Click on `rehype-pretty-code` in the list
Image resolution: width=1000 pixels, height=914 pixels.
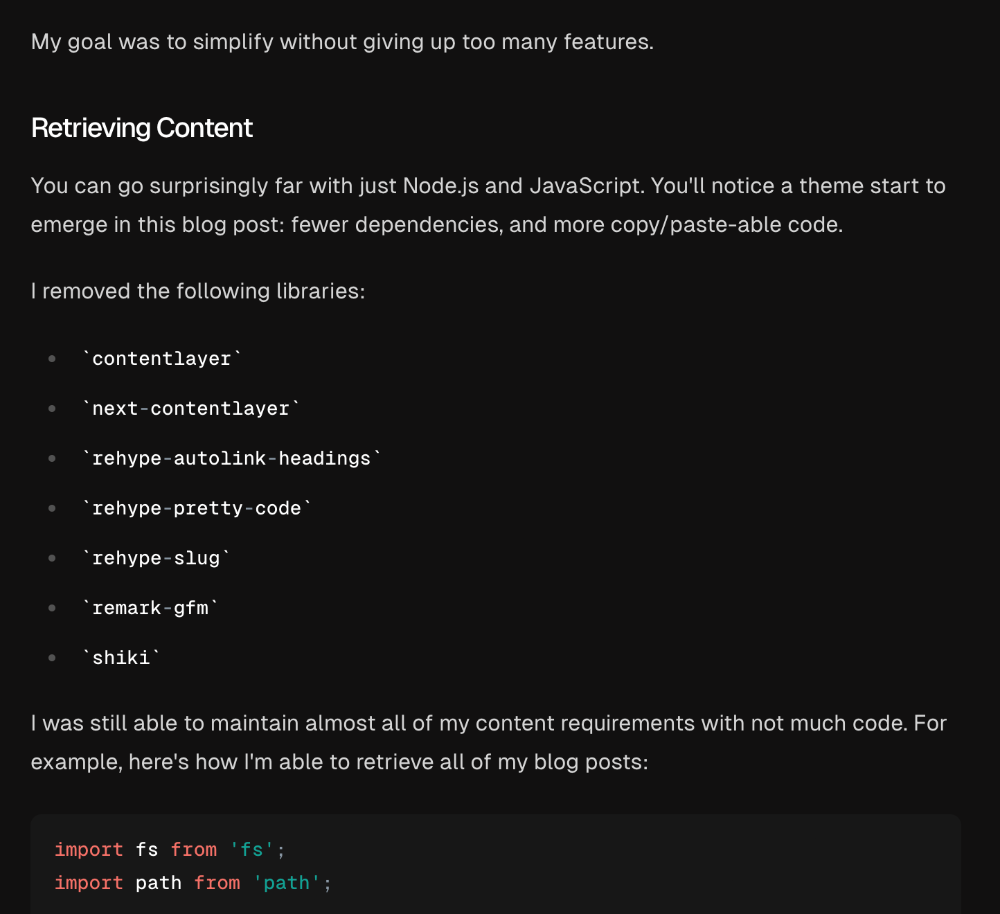point(196,509)
